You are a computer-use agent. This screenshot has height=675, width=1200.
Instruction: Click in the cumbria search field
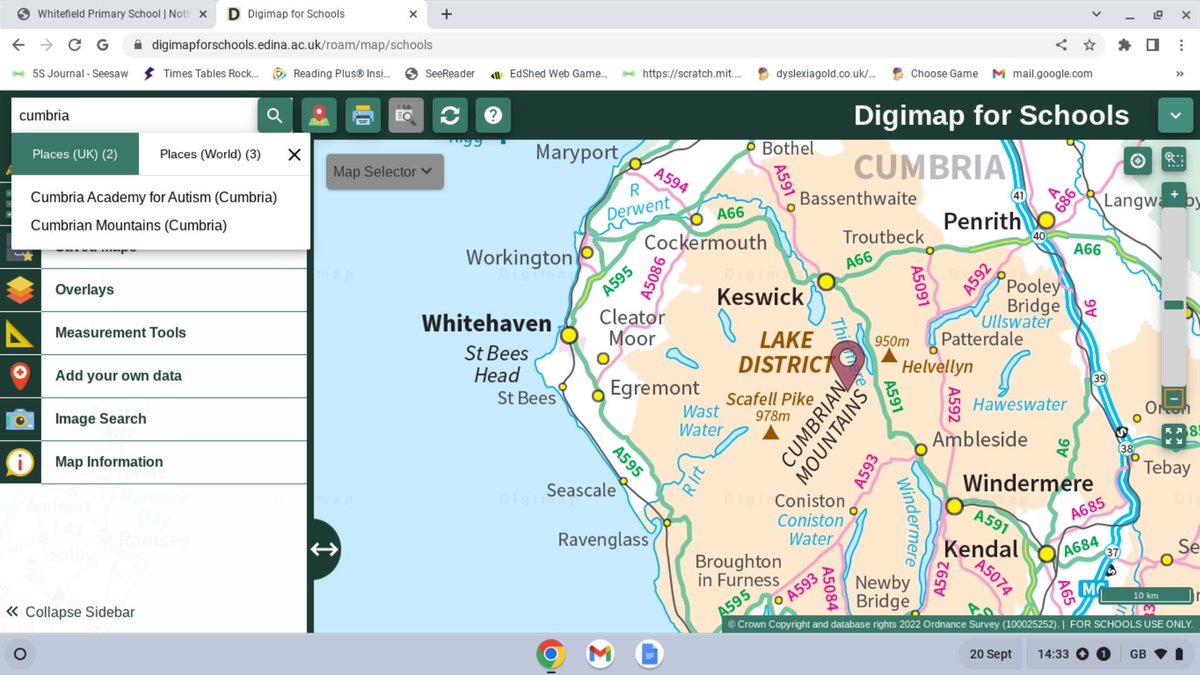pos(133,115)
